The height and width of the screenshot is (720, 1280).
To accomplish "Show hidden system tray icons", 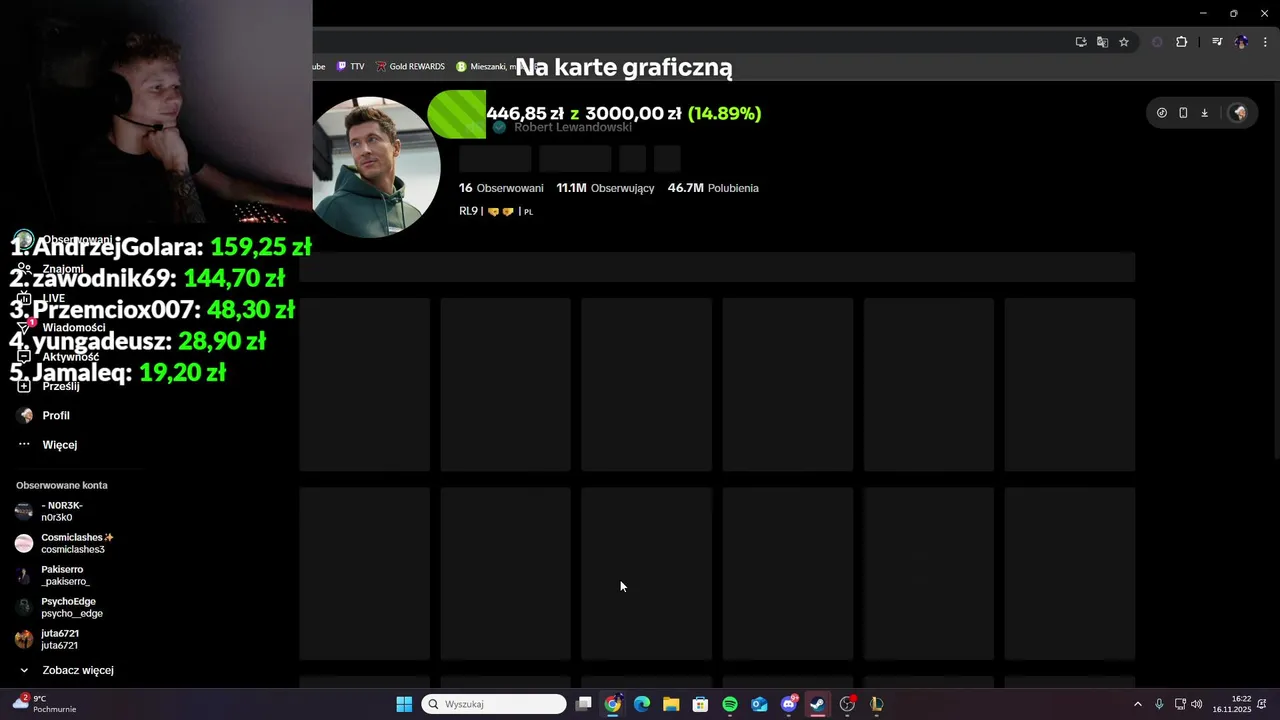I will pos(1137,704).
